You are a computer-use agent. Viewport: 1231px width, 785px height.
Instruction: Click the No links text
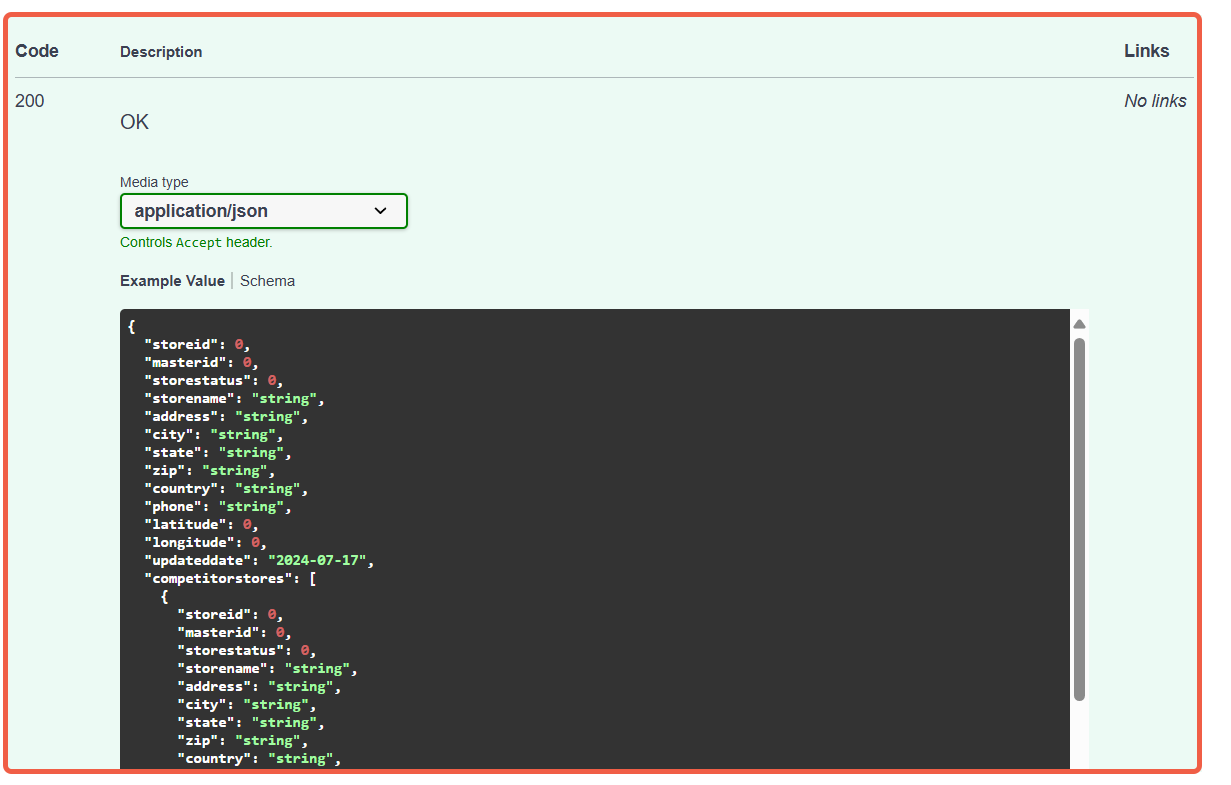1155,101
